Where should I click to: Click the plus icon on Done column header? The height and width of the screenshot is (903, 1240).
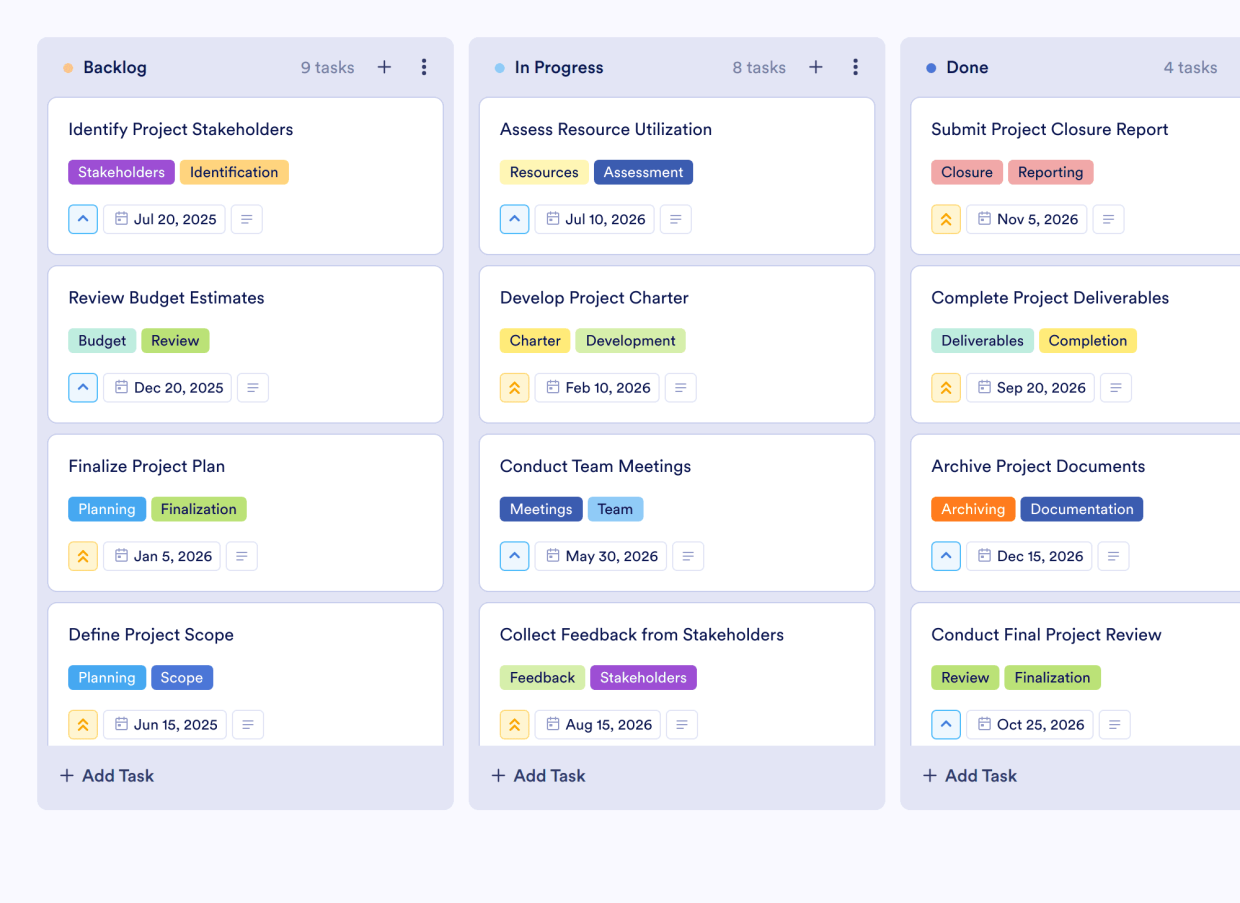pyautogui.click(x=1238, y=67)
